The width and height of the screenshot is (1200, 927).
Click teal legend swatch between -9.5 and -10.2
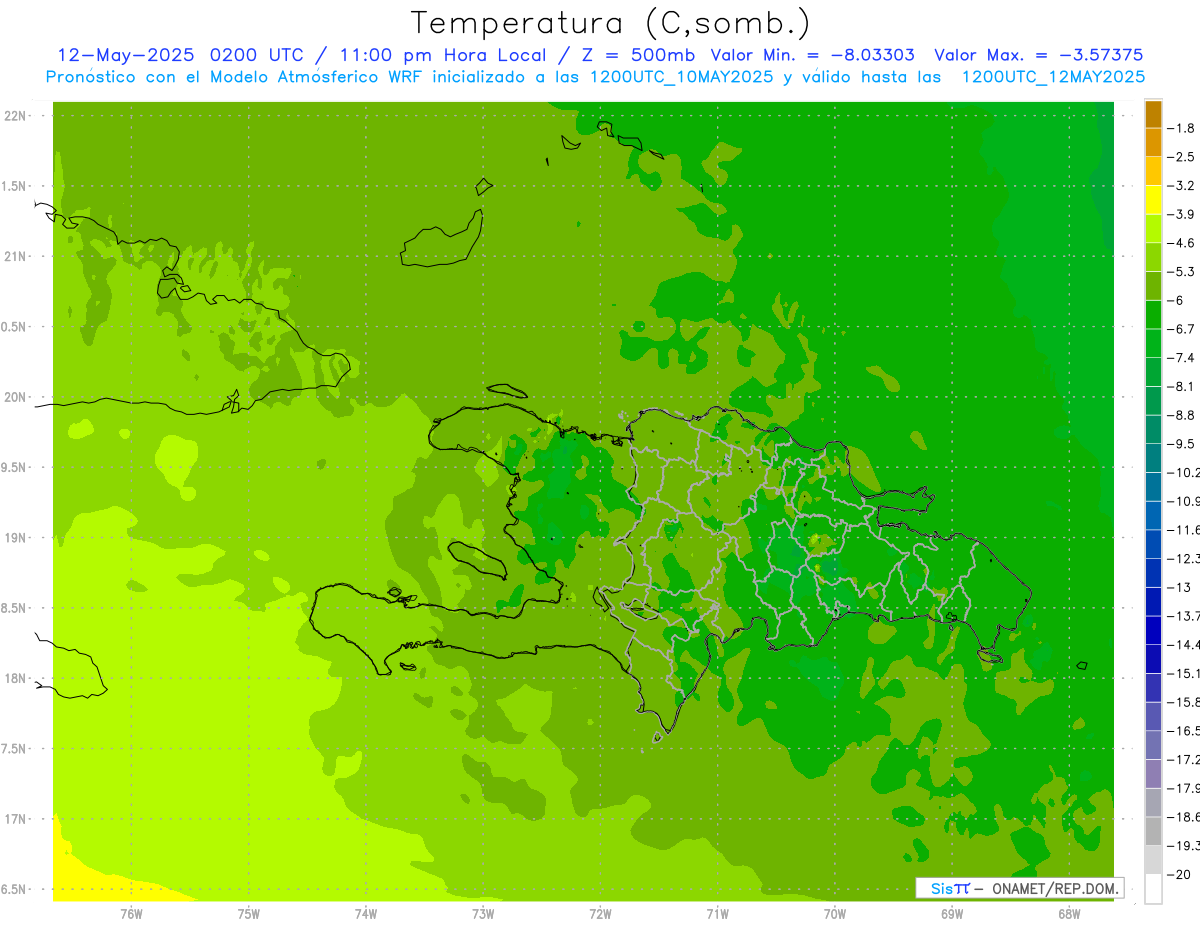click(1153, 458)
